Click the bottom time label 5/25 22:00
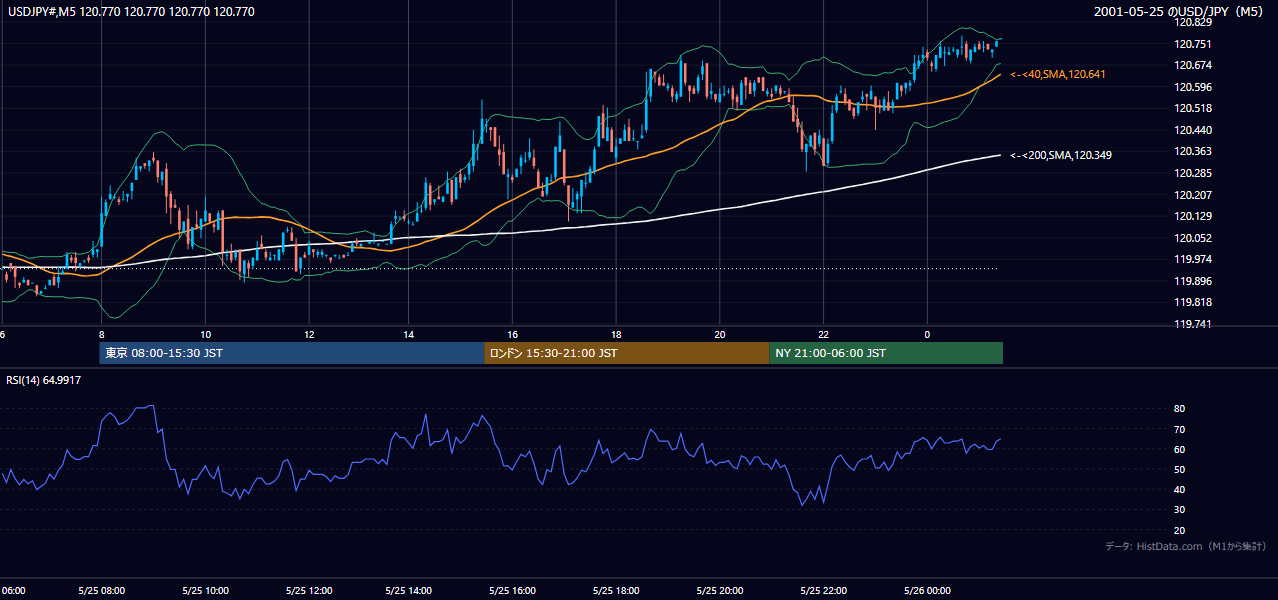Image resolution: width=1278 pixels, height=600 pixels. (x=823, y=590)
